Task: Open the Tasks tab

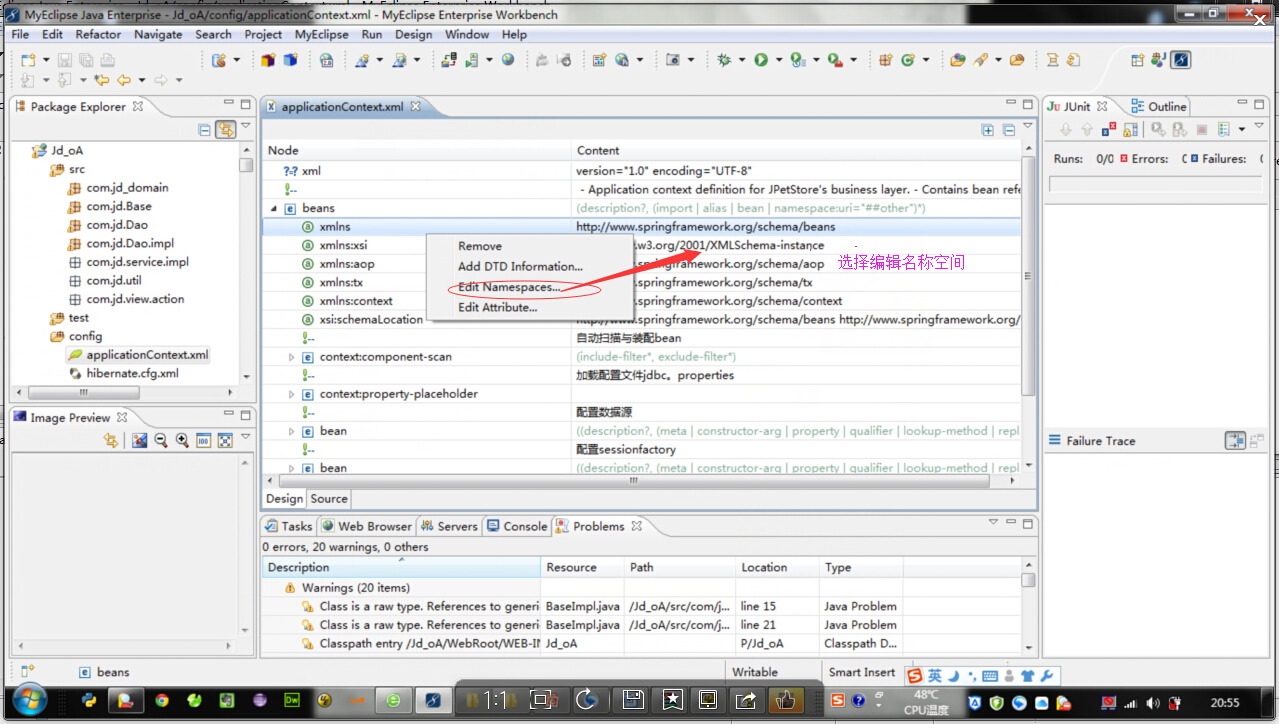Action: (x=288, y=526)
